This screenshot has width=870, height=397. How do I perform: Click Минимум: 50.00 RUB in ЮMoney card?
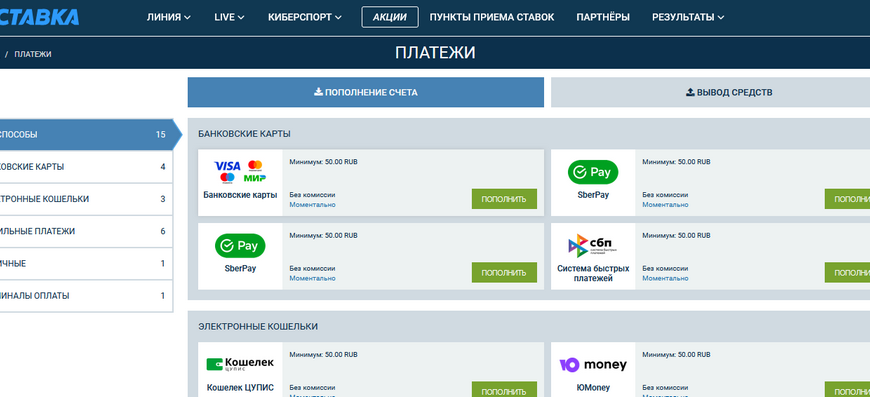[676, 354]
